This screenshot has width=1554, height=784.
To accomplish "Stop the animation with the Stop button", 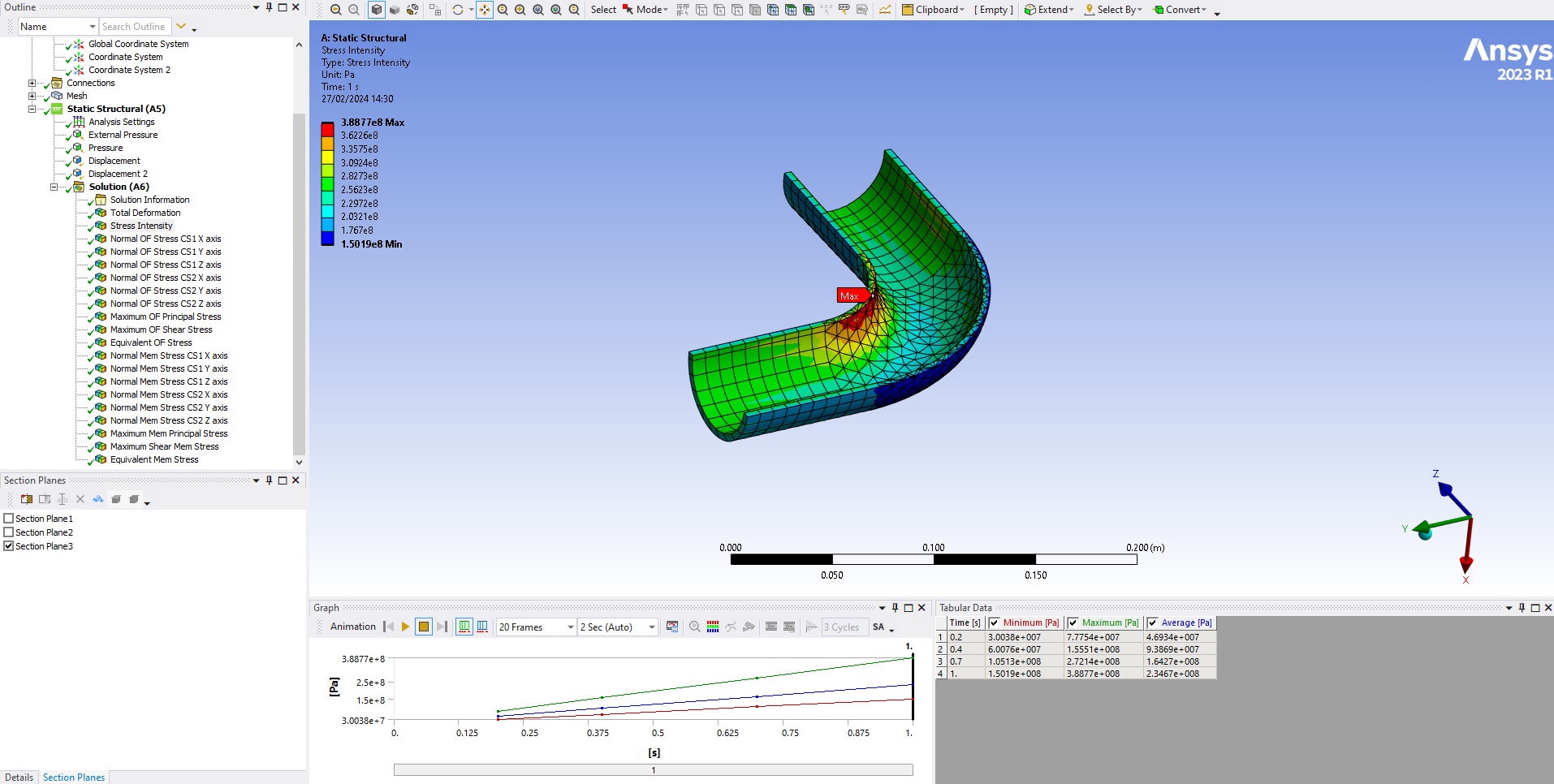I will [424, 627].
